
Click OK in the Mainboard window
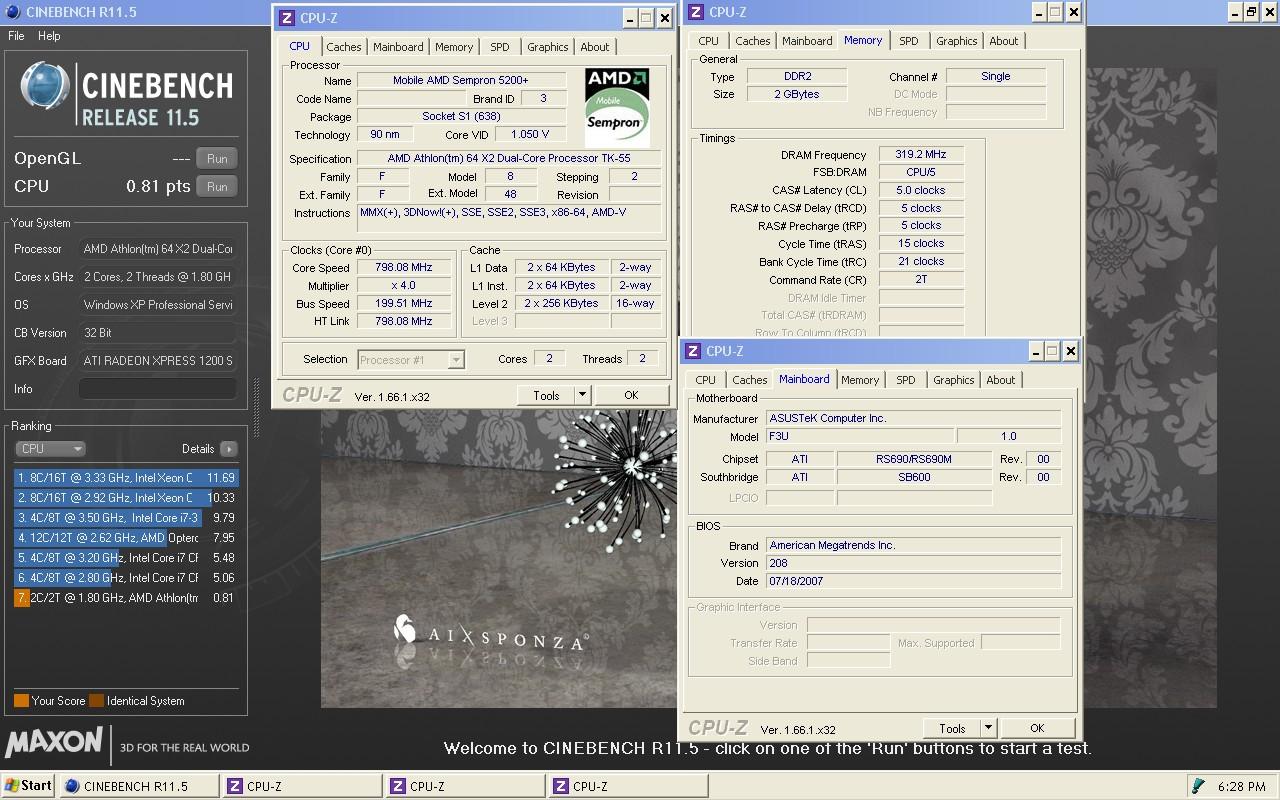tap(1037, 728)
